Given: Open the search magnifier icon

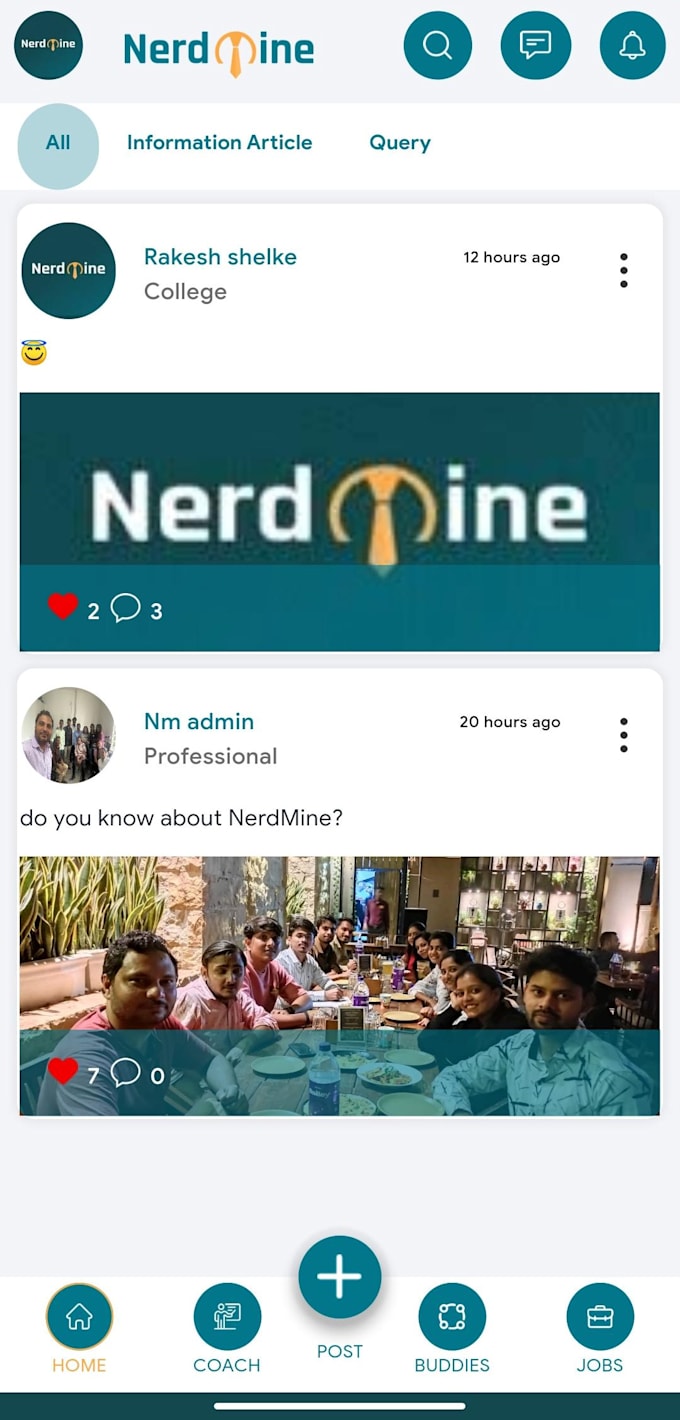Looking at the screenshot, I should point(437,45).
